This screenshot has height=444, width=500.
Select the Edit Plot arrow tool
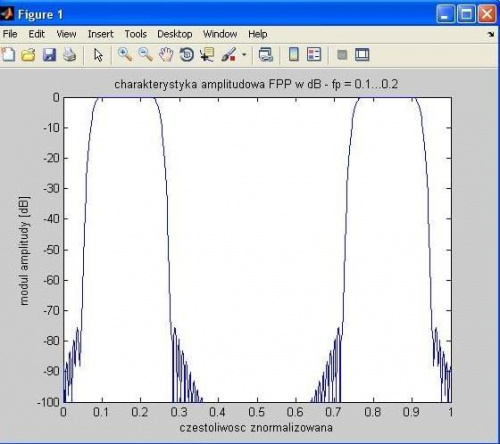(x=98, y=55)
